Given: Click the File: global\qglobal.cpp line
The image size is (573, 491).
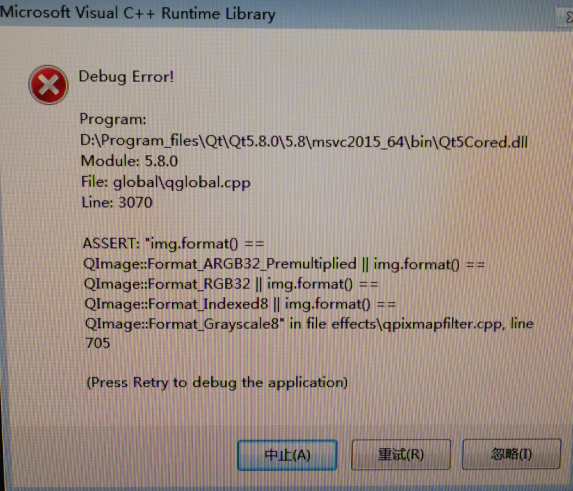Looking at the screenshot, I should tap(166, 182).
